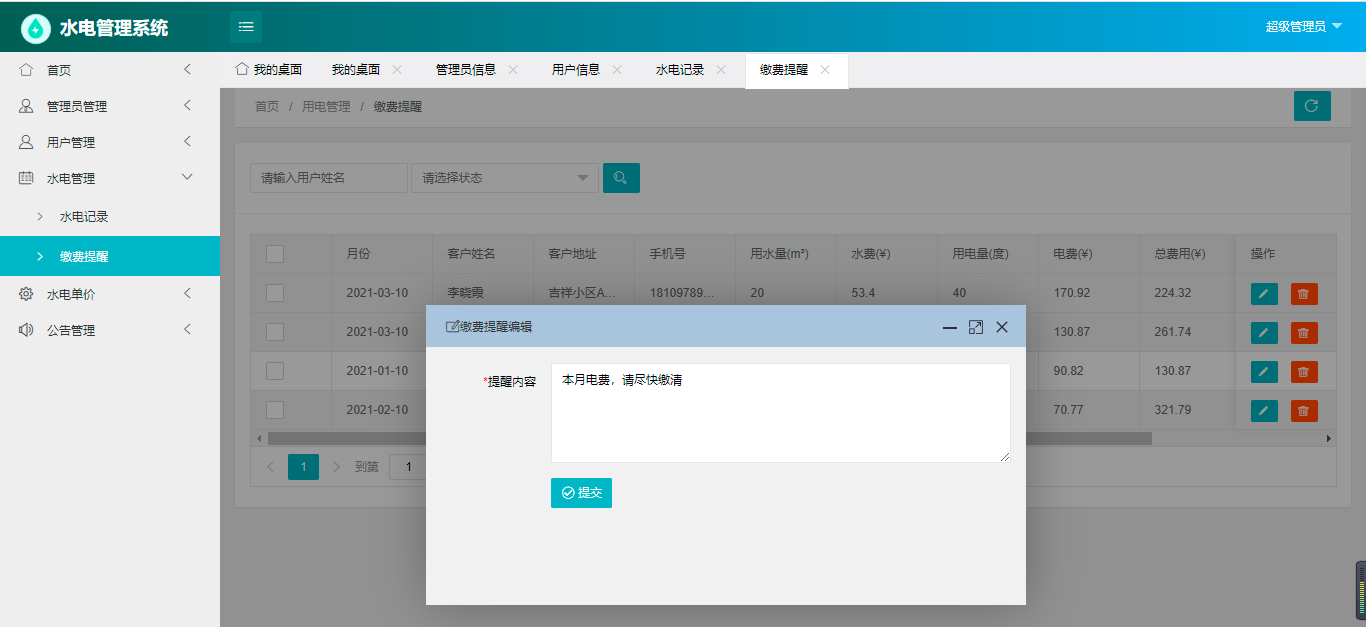This screenshot has height=627, width=1366.
Task: Click the 首页 breadcrumb link
Action: point(267,106)
